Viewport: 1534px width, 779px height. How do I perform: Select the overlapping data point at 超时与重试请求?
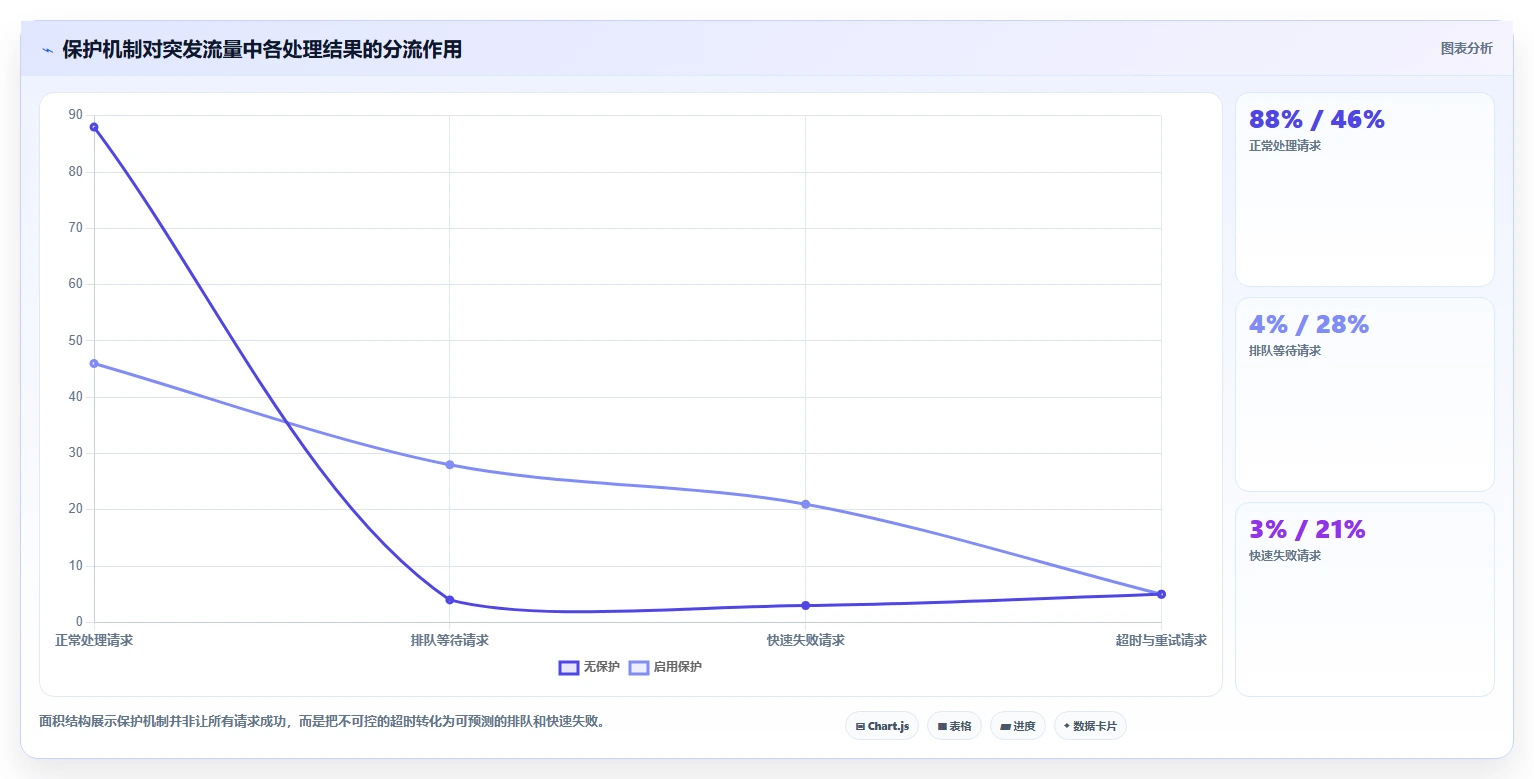click(1161, 594)
